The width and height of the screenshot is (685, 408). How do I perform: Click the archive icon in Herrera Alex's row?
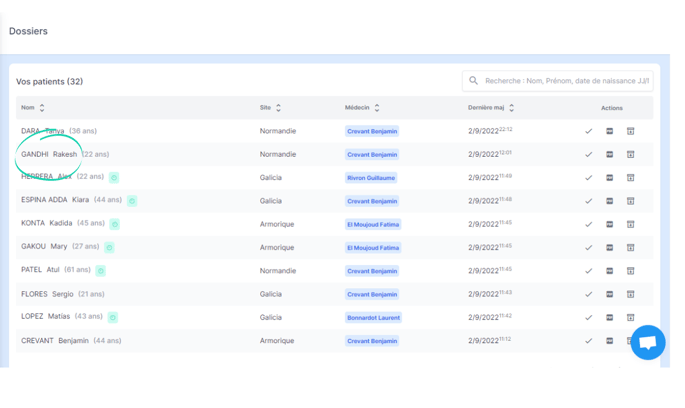coord(631,178)
